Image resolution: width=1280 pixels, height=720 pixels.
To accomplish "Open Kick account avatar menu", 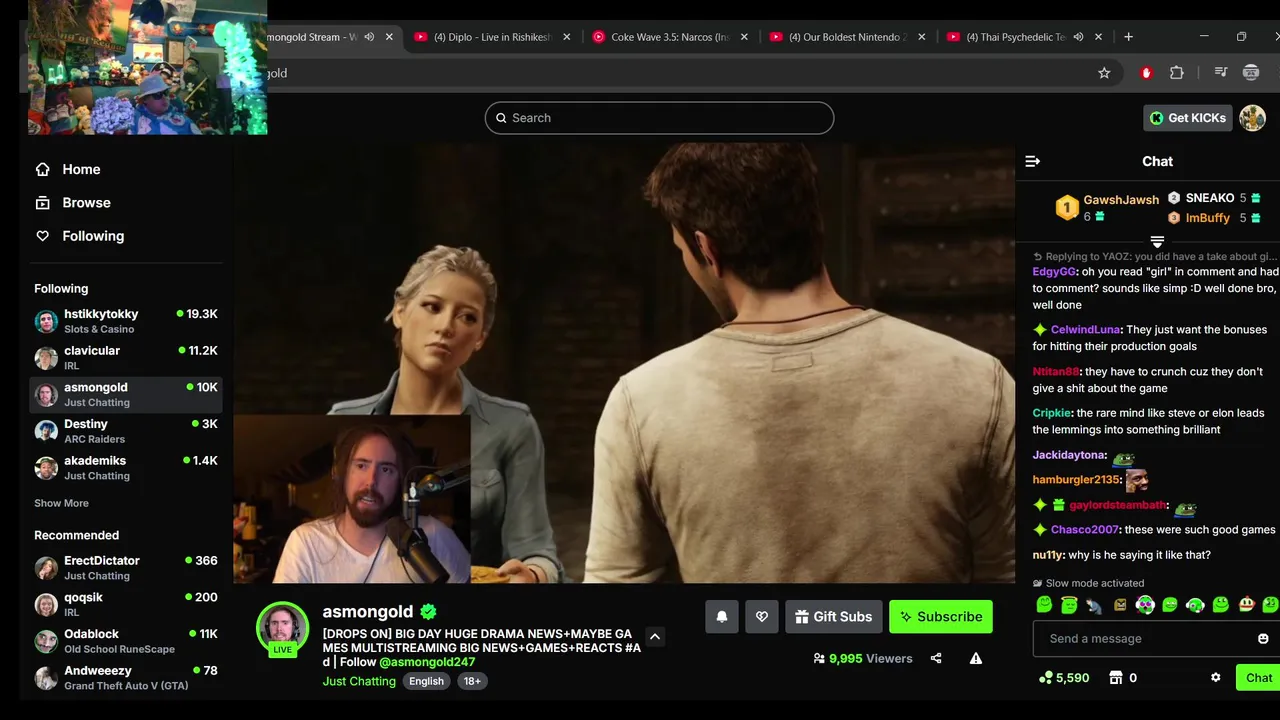I will (1252, 118).
